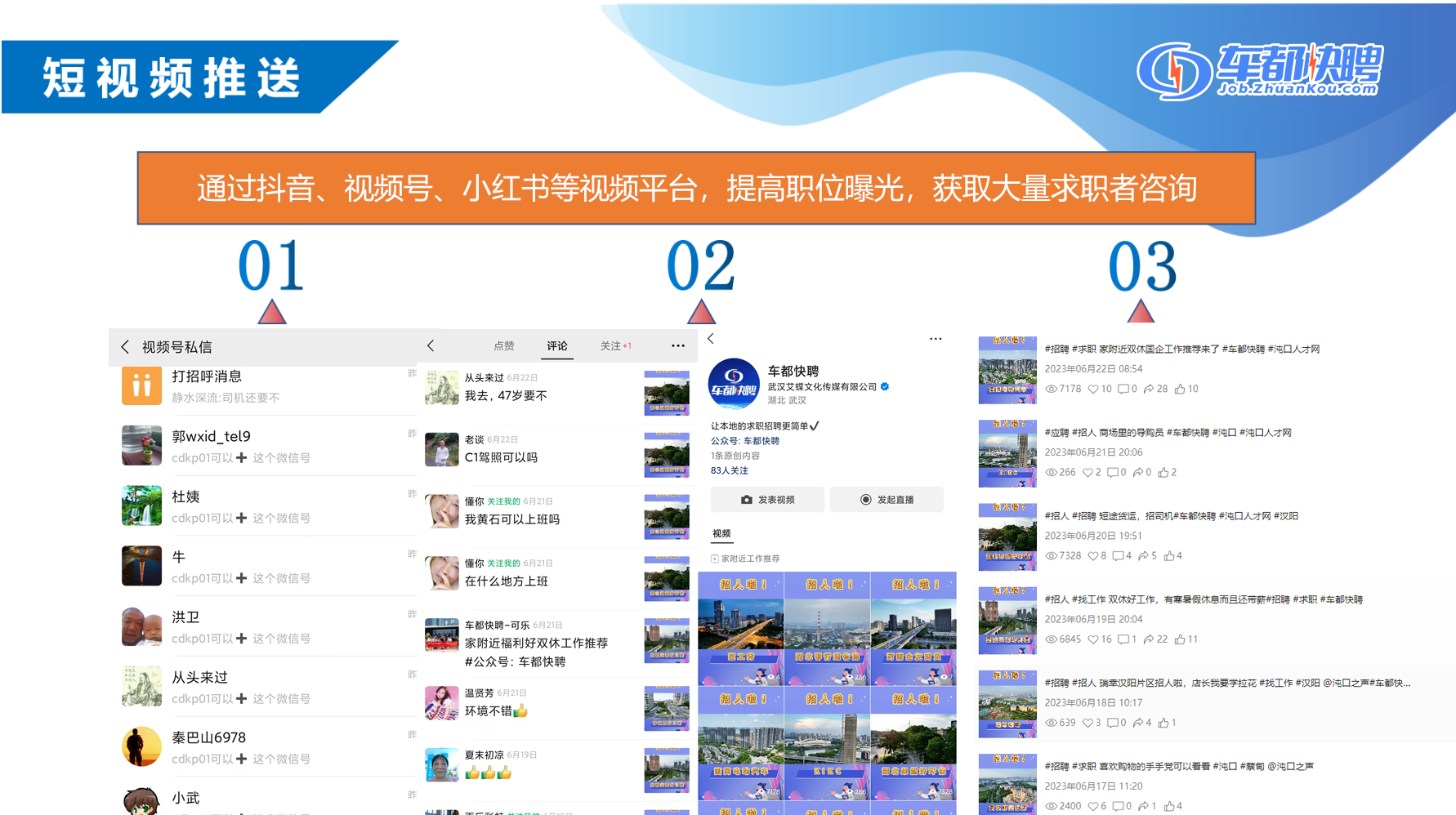Image resolution: width=1456 pixels, height=815 pixels.
Task: Select the avatar next to 牛
Action: [x=141, y=566]
